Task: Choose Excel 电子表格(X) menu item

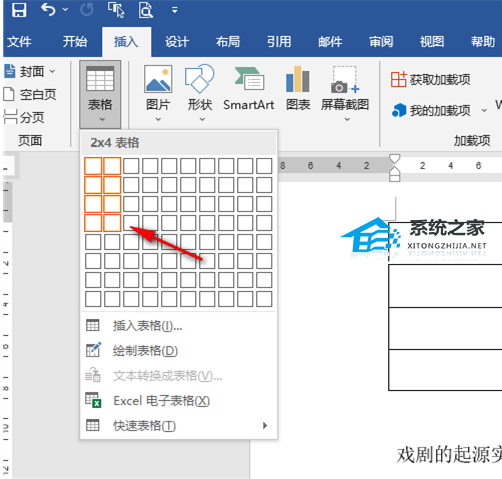Action: click(178, 401)
